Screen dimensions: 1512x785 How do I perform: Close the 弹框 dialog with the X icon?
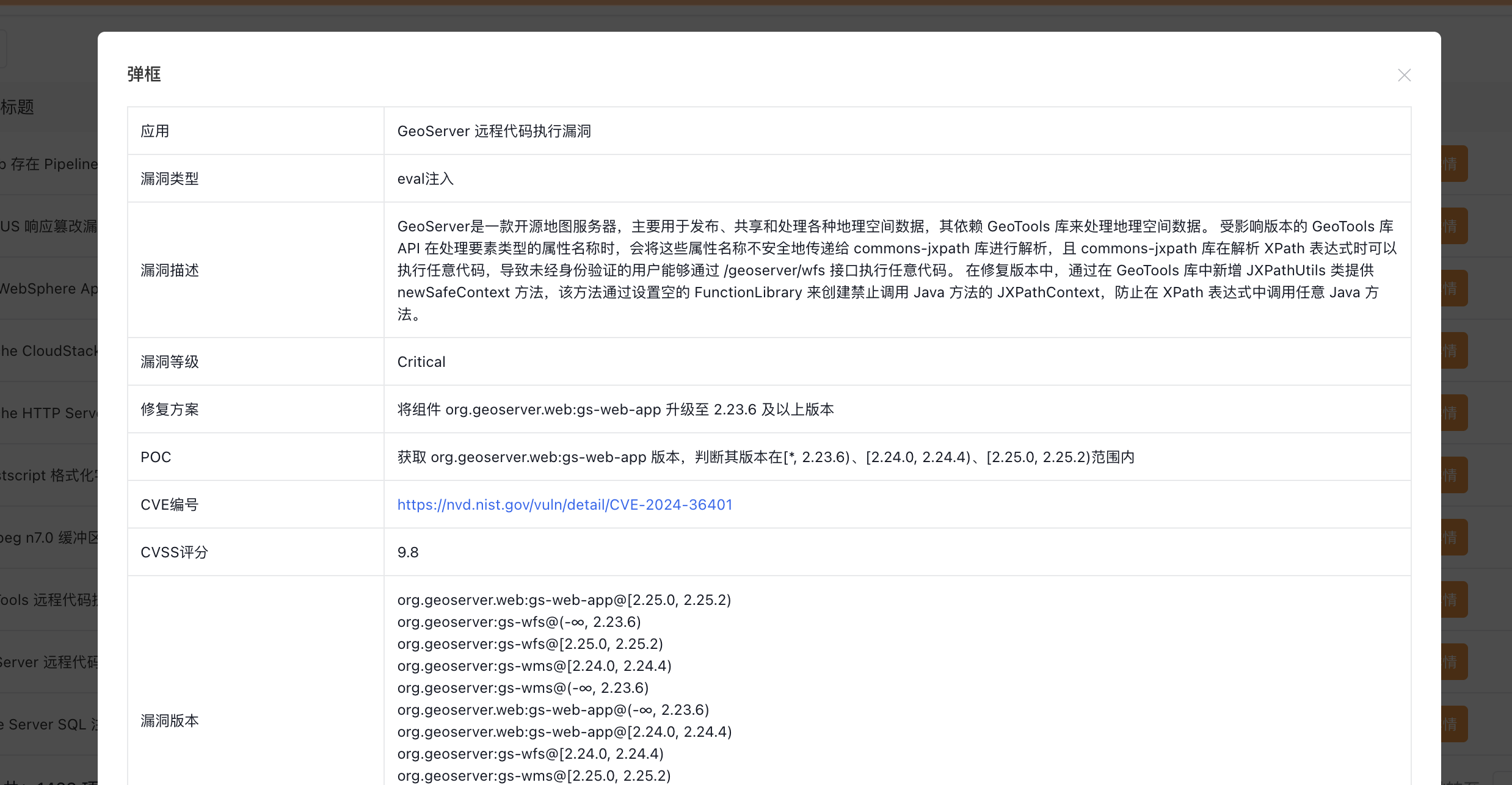coord(1404,75)
